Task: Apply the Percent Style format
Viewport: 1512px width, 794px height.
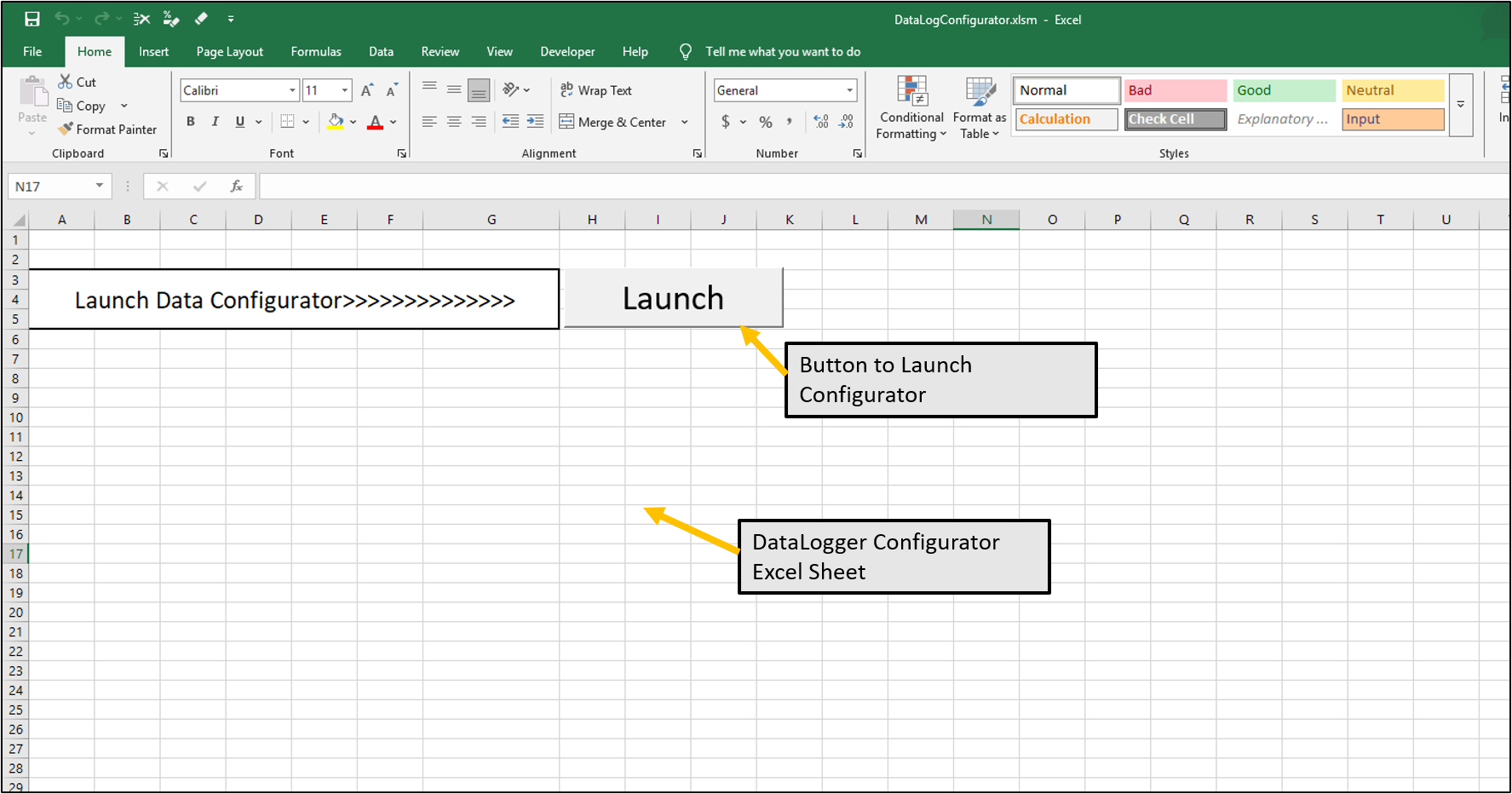Action: tap(766, 122)
